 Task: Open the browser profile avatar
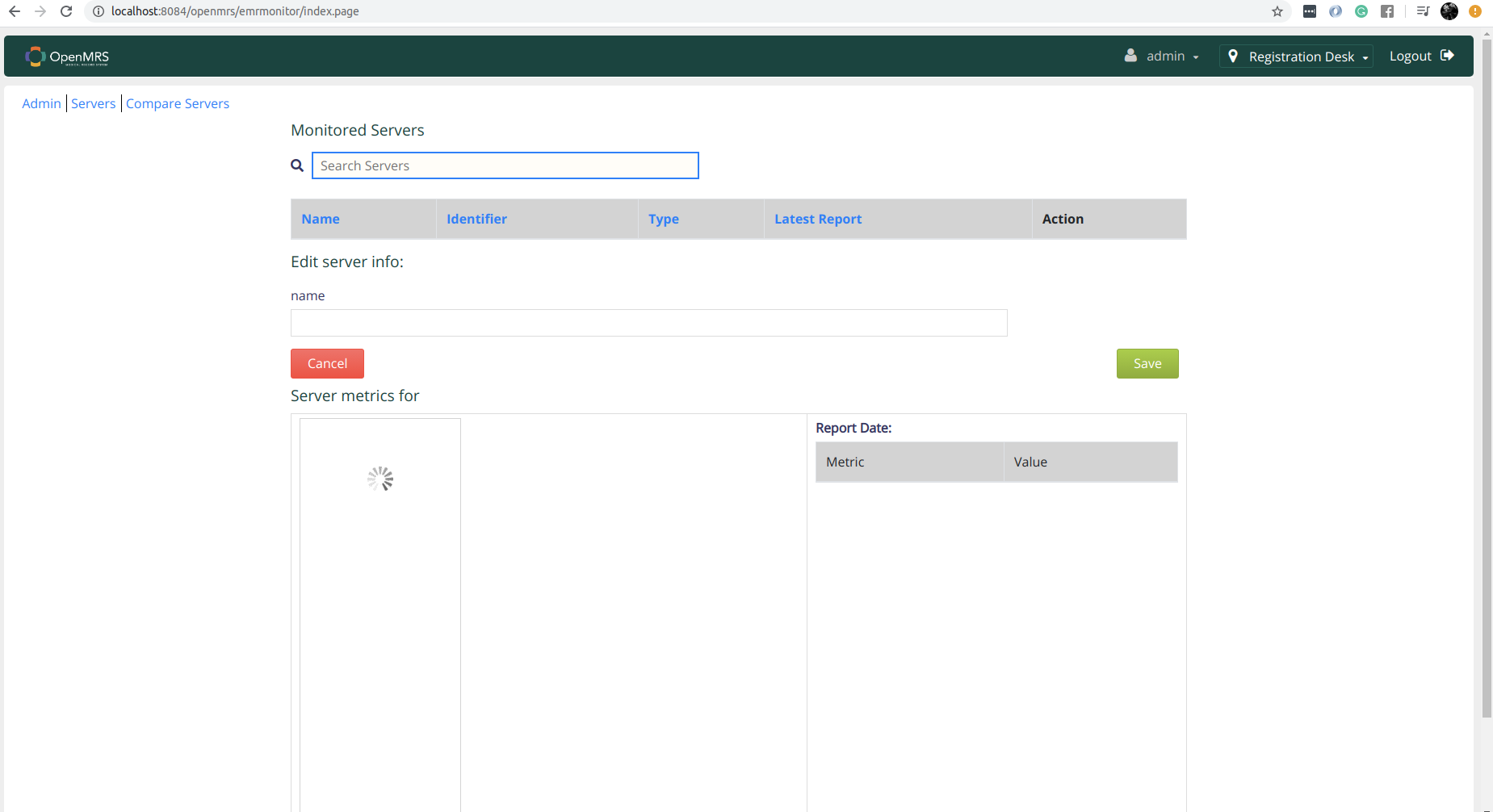(1449, 11)
